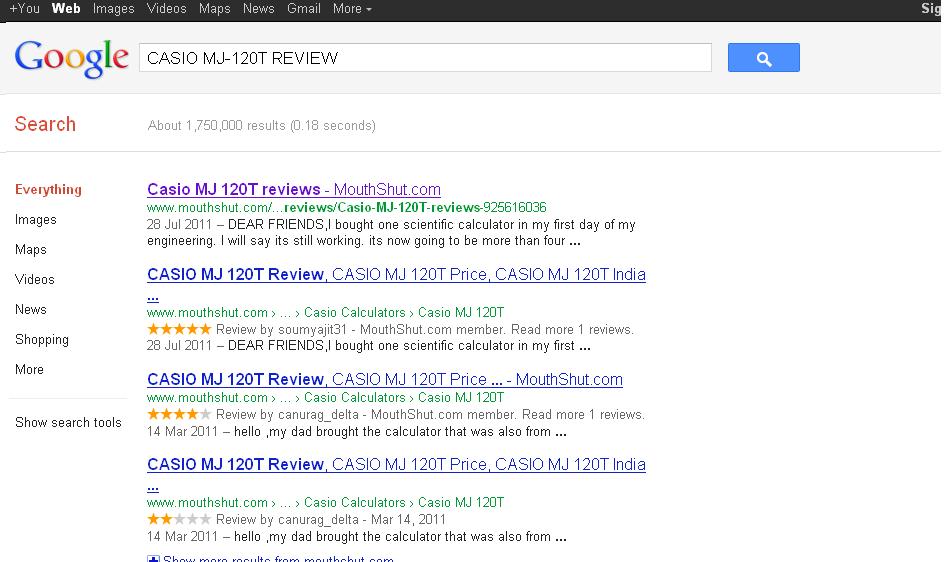Click the Google logo

coord(71,58)
